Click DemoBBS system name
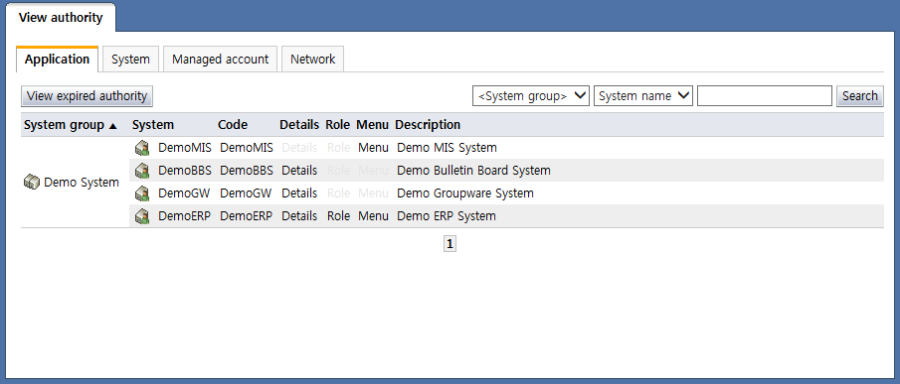 pos(185,170)
